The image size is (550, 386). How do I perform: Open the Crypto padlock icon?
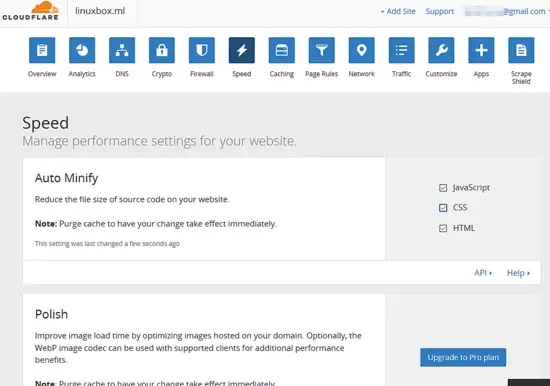162,50
